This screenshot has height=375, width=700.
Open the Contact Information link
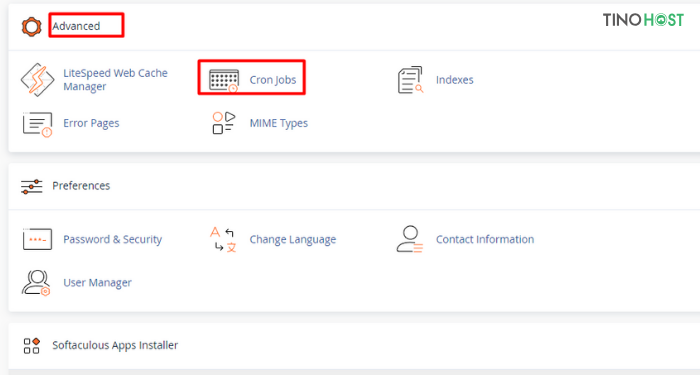[x=485, y=239]
